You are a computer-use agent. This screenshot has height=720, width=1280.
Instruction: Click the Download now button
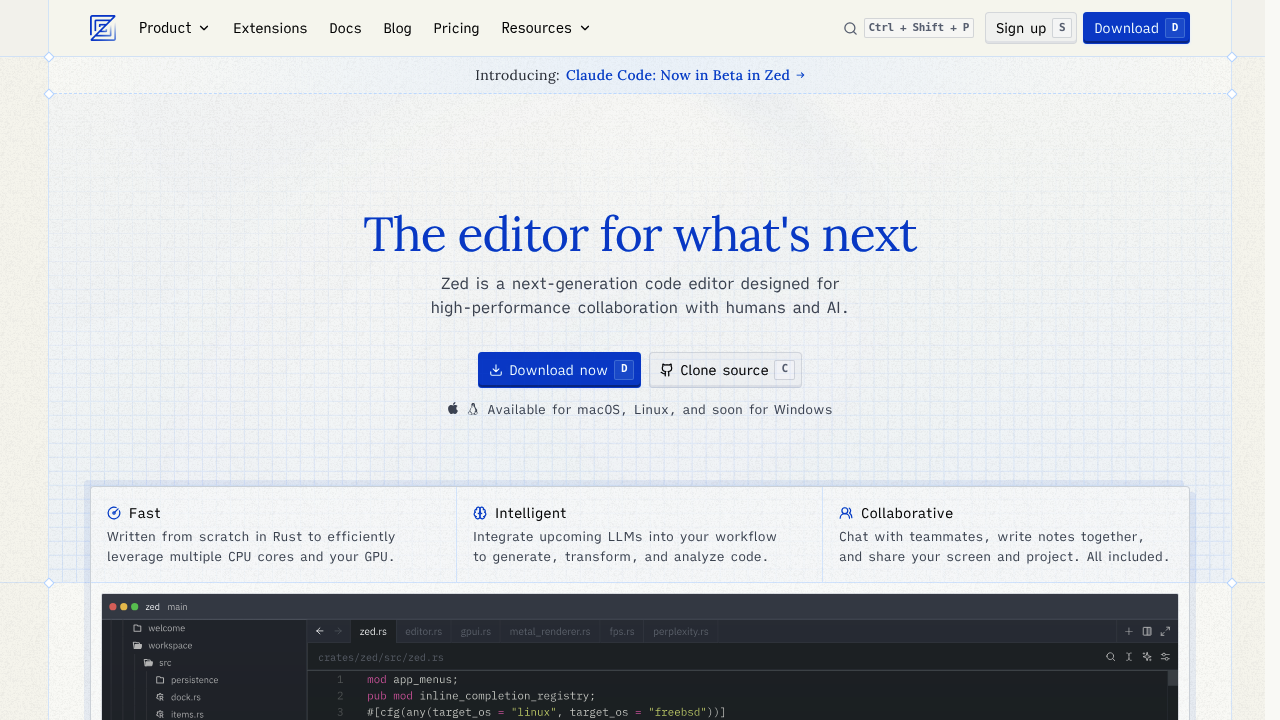click(559, 370)
